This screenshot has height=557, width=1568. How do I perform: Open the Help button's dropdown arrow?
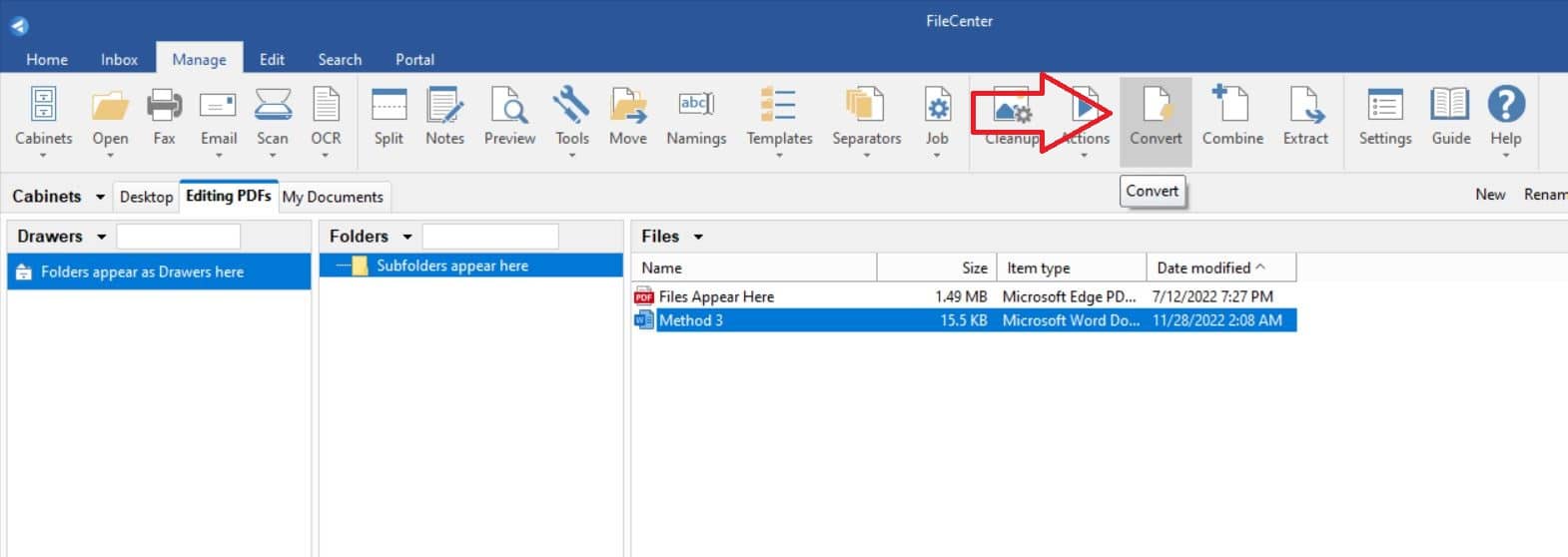click(1506, 155)
